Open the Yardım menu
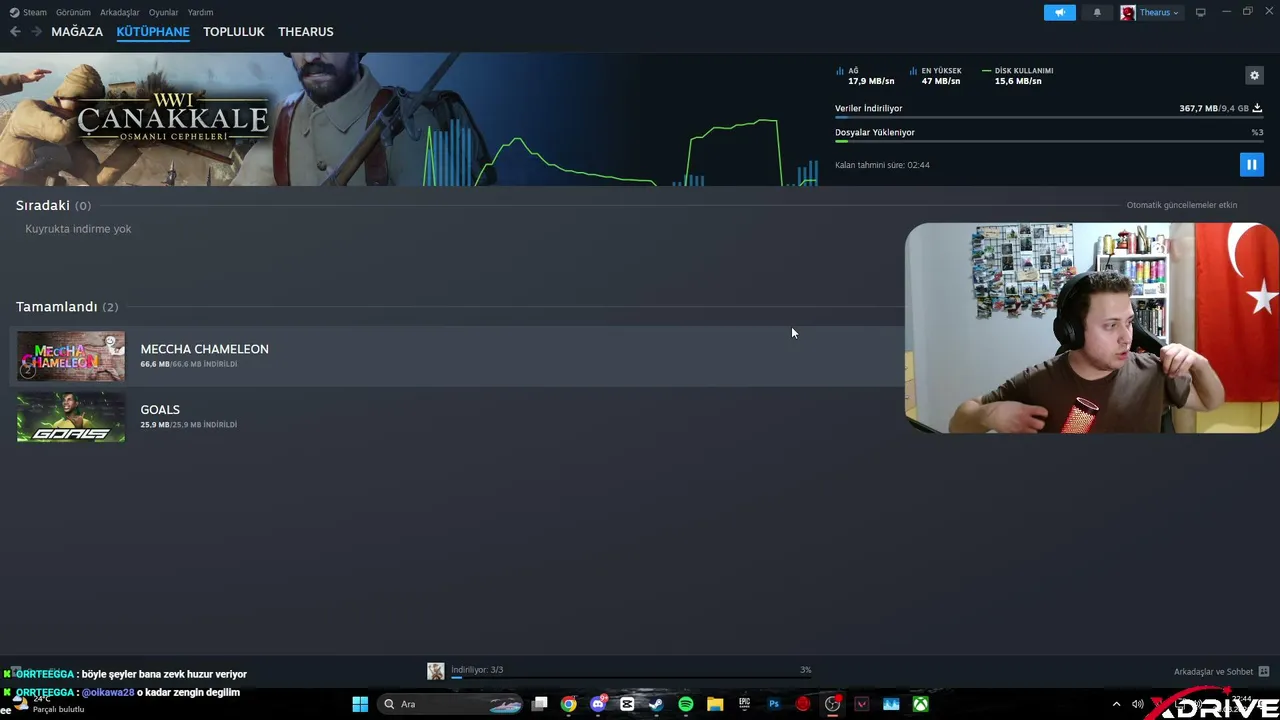The image size is (1280, 720). click(x=200, y=12)
